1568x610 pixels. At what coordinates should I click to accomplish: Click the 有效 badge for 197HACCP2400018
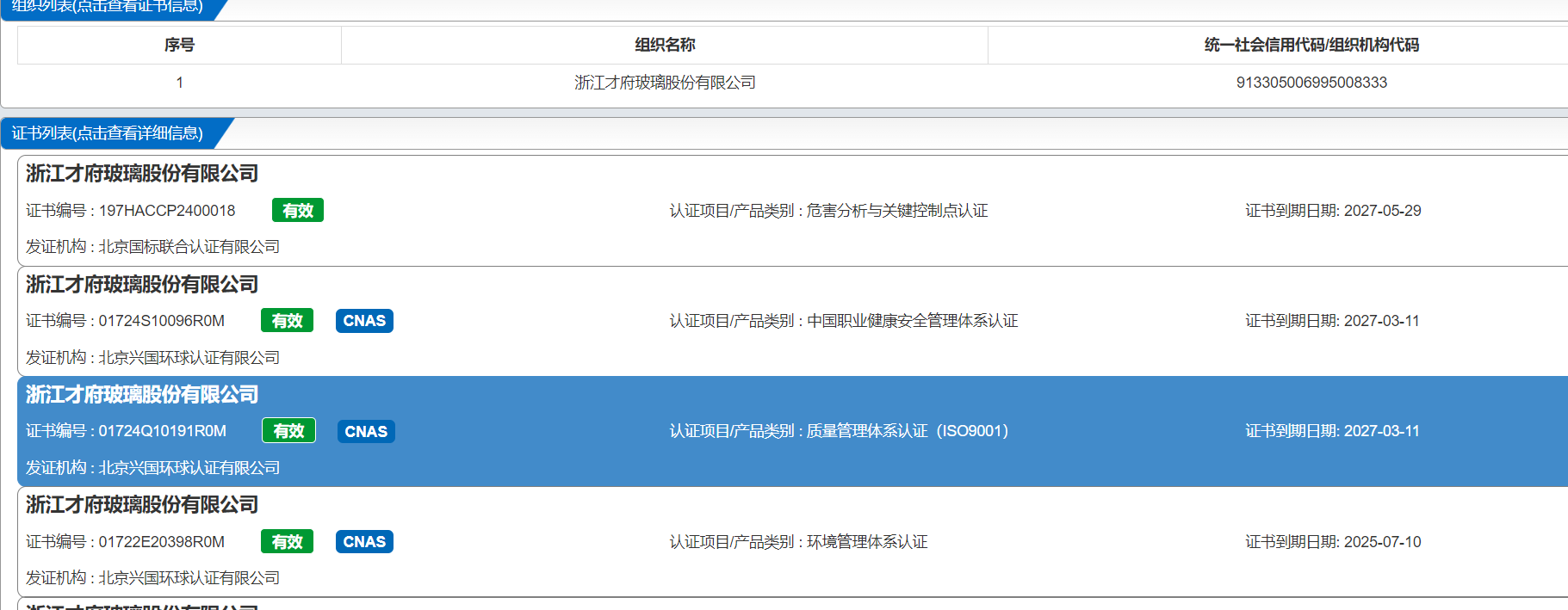[x=298, y=211]
